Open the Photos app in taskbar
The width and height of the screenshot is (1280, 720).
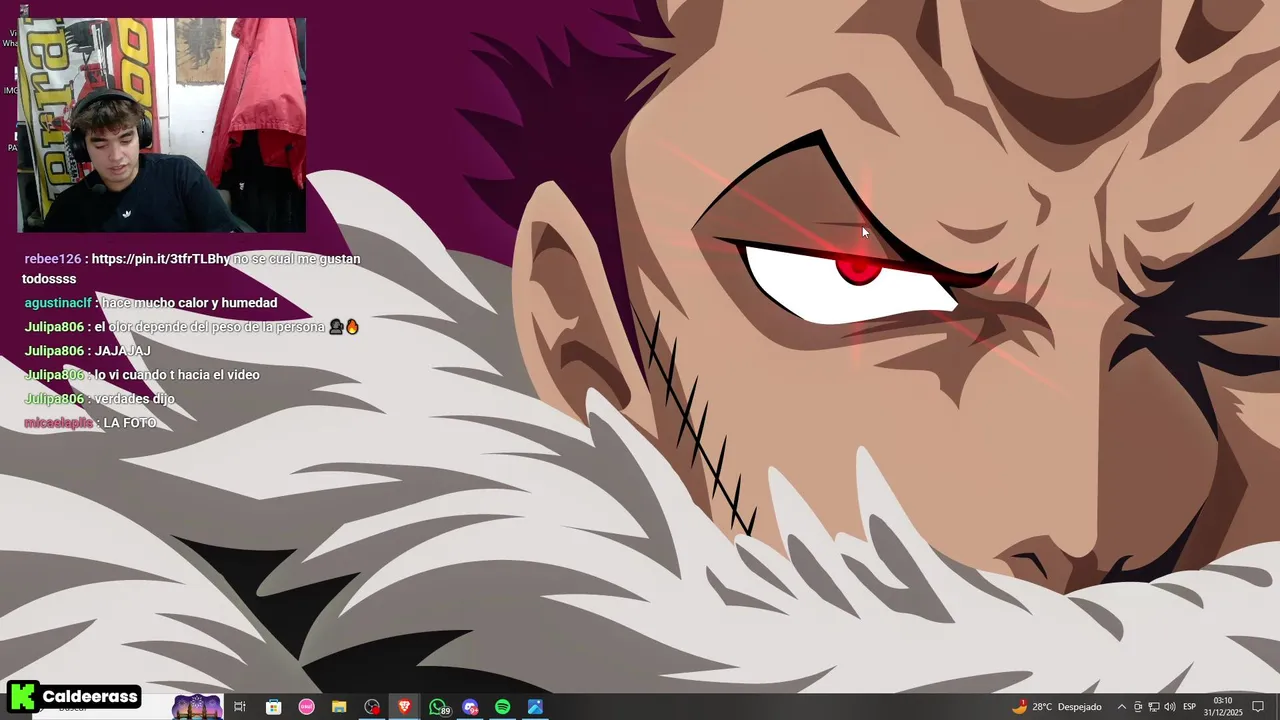(535, 707)
